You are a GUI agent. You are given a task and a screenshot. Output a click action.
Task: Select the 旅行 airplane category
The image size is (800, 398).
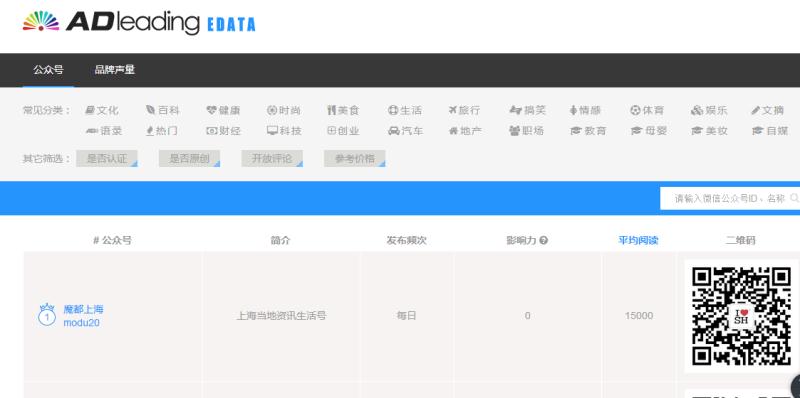pos(453,110)
